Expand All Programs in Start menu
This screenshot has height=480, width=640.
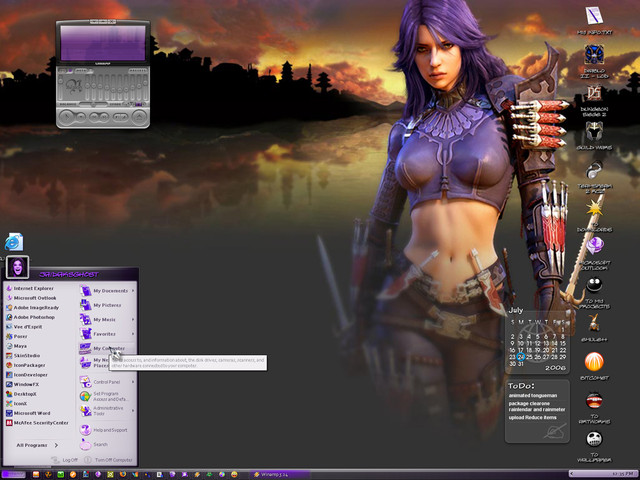click(37, 445)
